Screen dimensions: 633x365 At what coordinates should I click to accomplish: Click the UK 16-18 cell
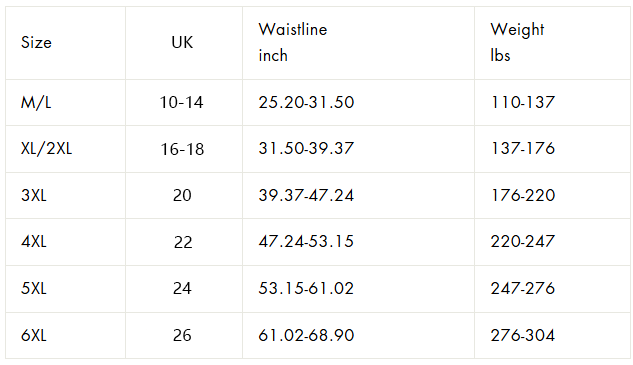point(184,149)
